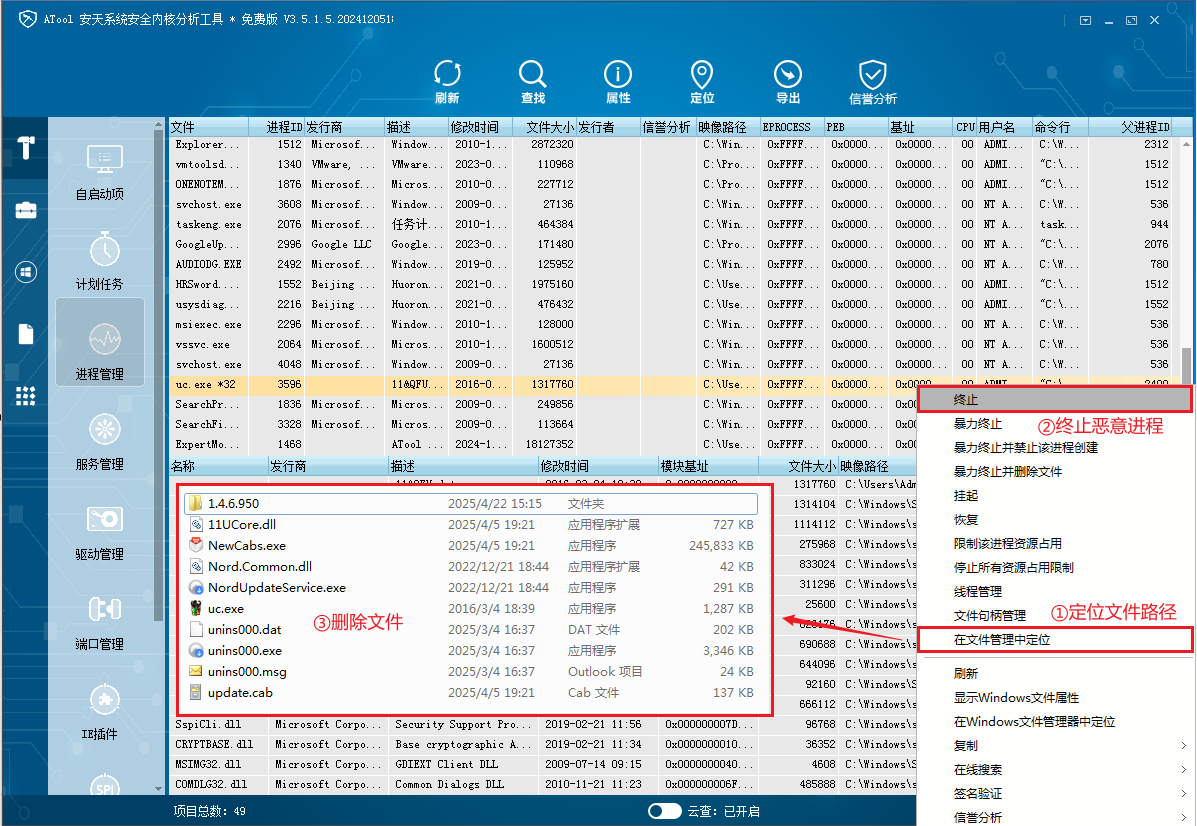
Task: Select the unins000.msg file
Action: click(471, 672)
